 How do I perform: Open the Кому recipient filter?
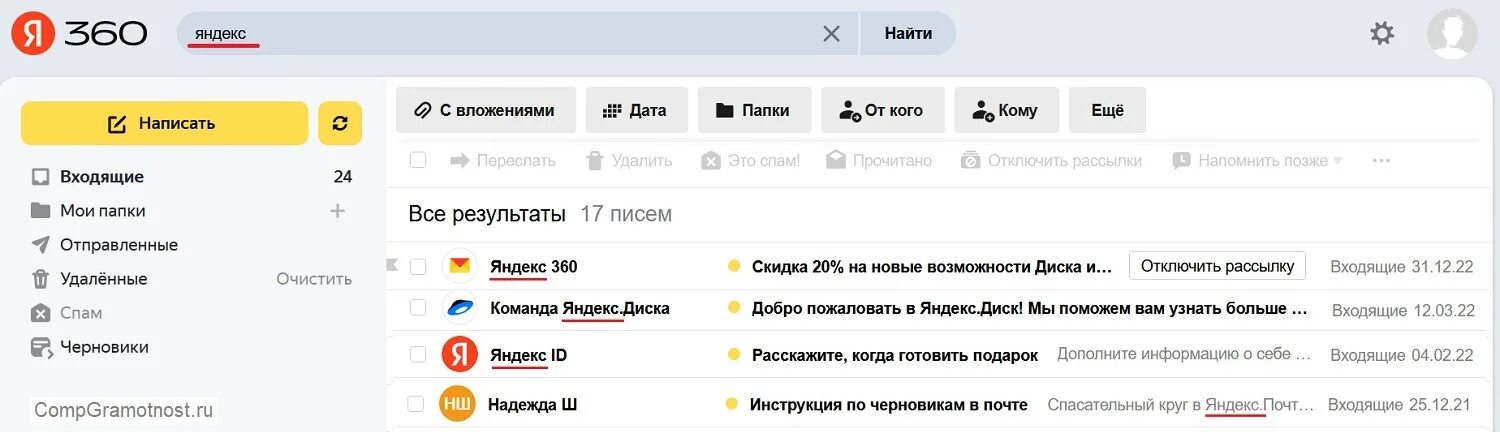coord(1005,110)
